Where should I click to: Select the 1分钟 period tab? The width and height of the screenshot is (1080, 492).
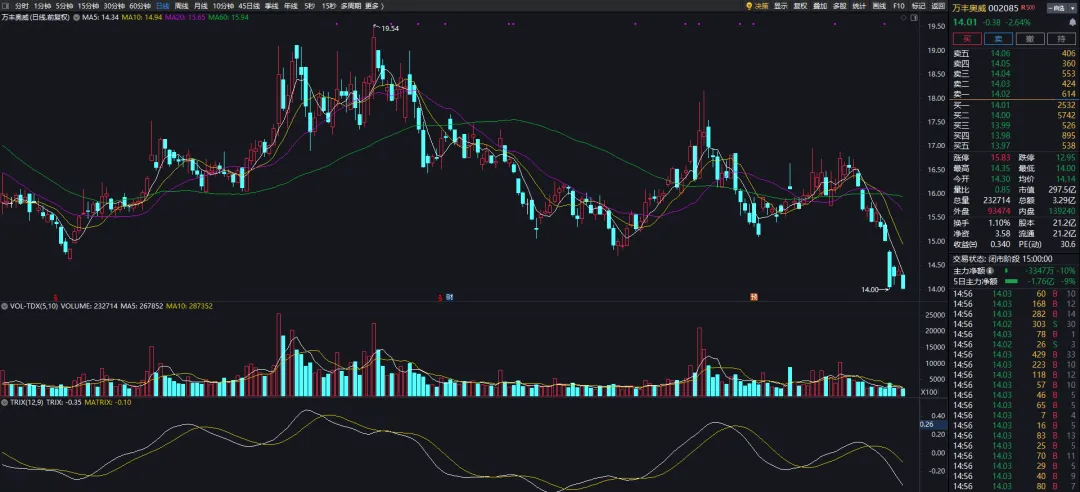pos(43,6)
